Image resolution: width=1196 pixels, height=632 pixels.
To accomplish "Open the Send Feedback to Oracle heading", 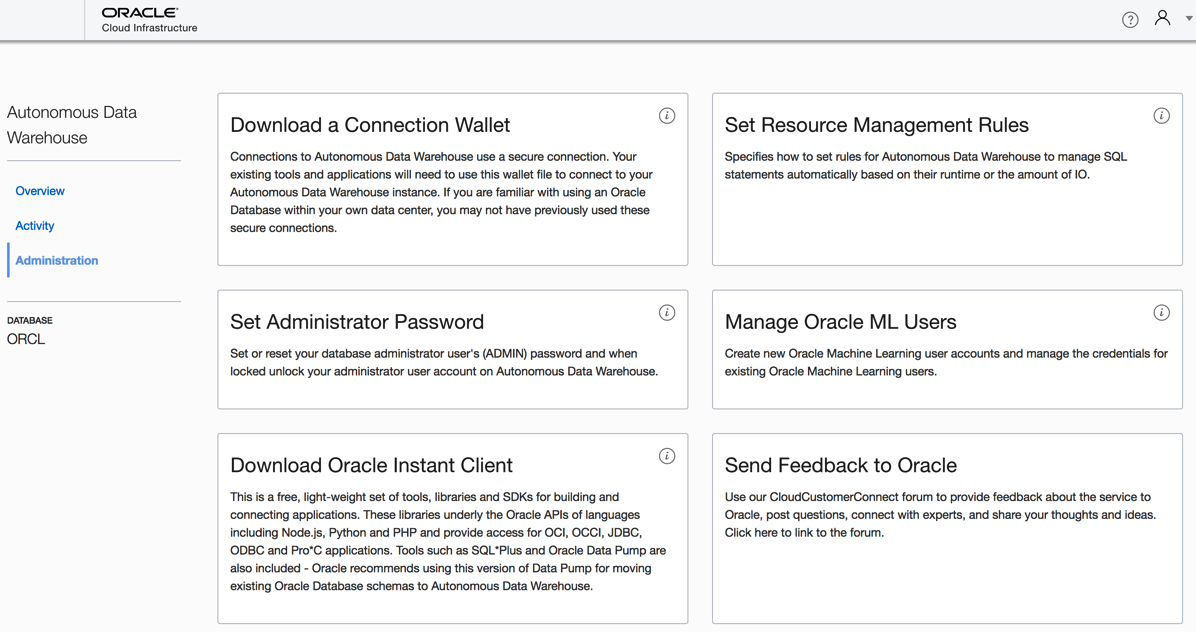I will (x=841, y=465).
